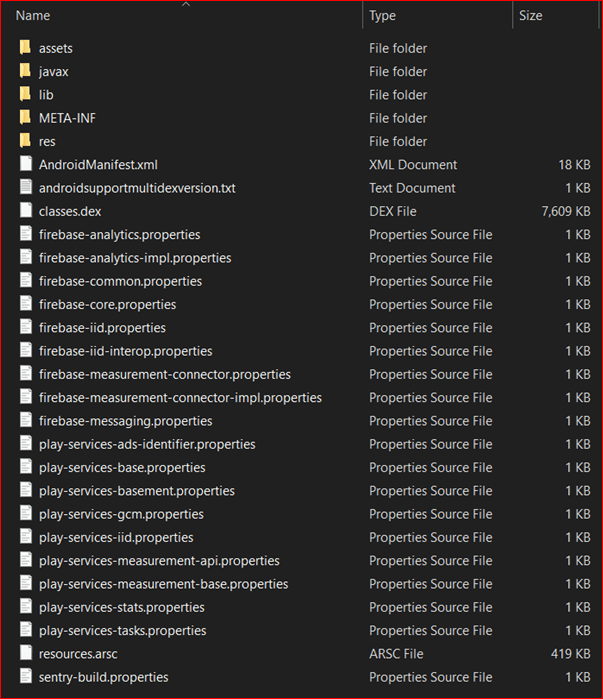Select firebase-measurement-connector.properties file name
603x699 pixels.
tap(165, 374)
